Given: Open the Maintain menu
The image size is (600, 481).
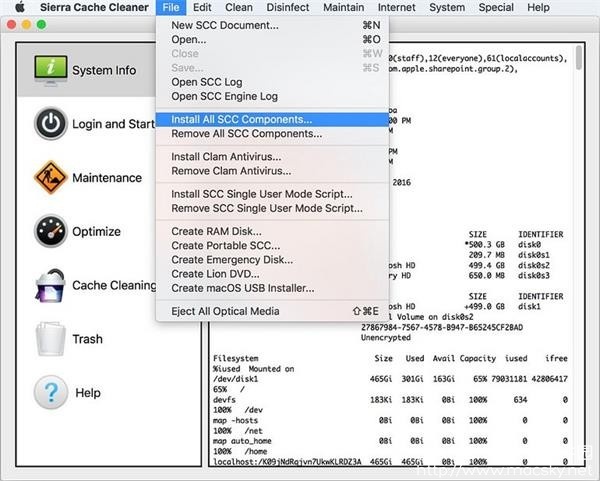Looking at the screenshot, I should click(344, 7).
